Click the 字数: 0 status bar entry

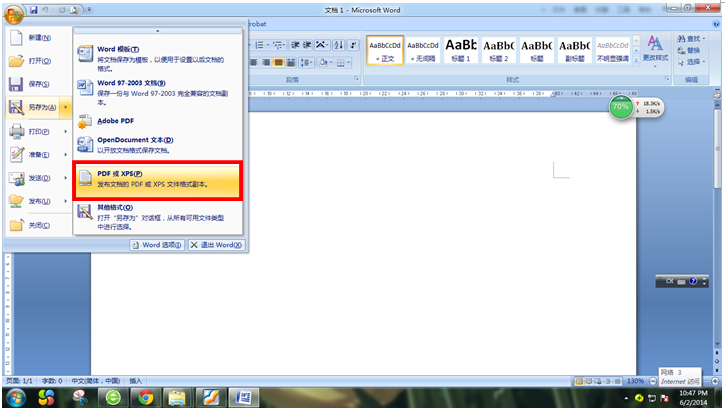tap(52, 381)
